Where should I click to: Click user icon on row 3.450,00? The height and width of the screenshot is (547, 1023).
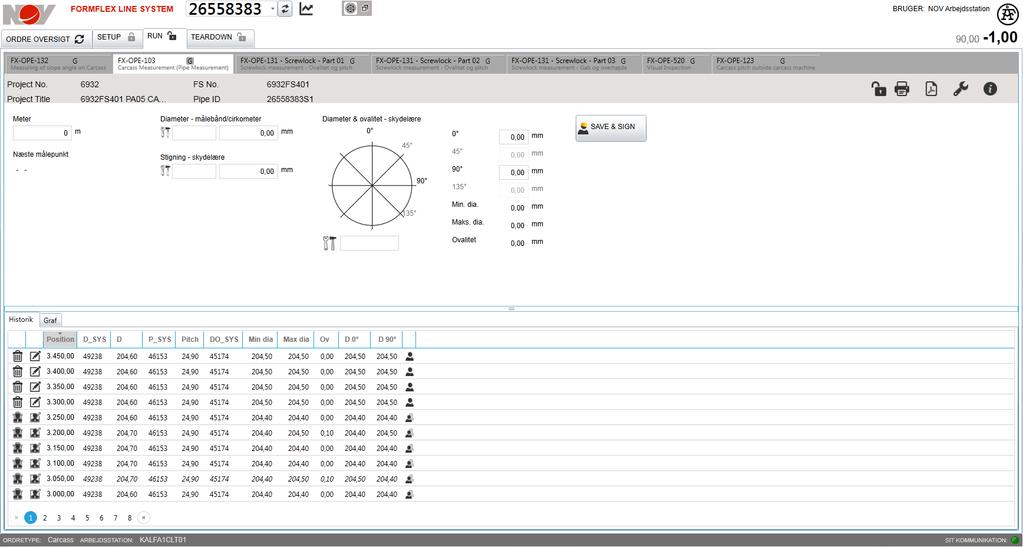pos(409,356)
